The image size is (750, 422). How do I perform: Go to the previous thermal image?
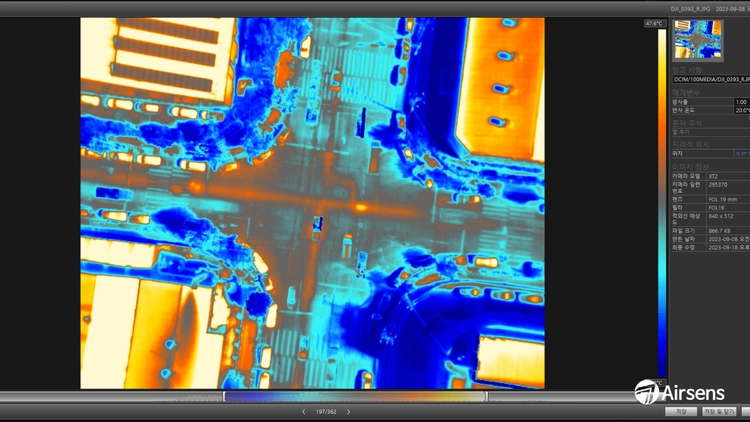(303, 411)
